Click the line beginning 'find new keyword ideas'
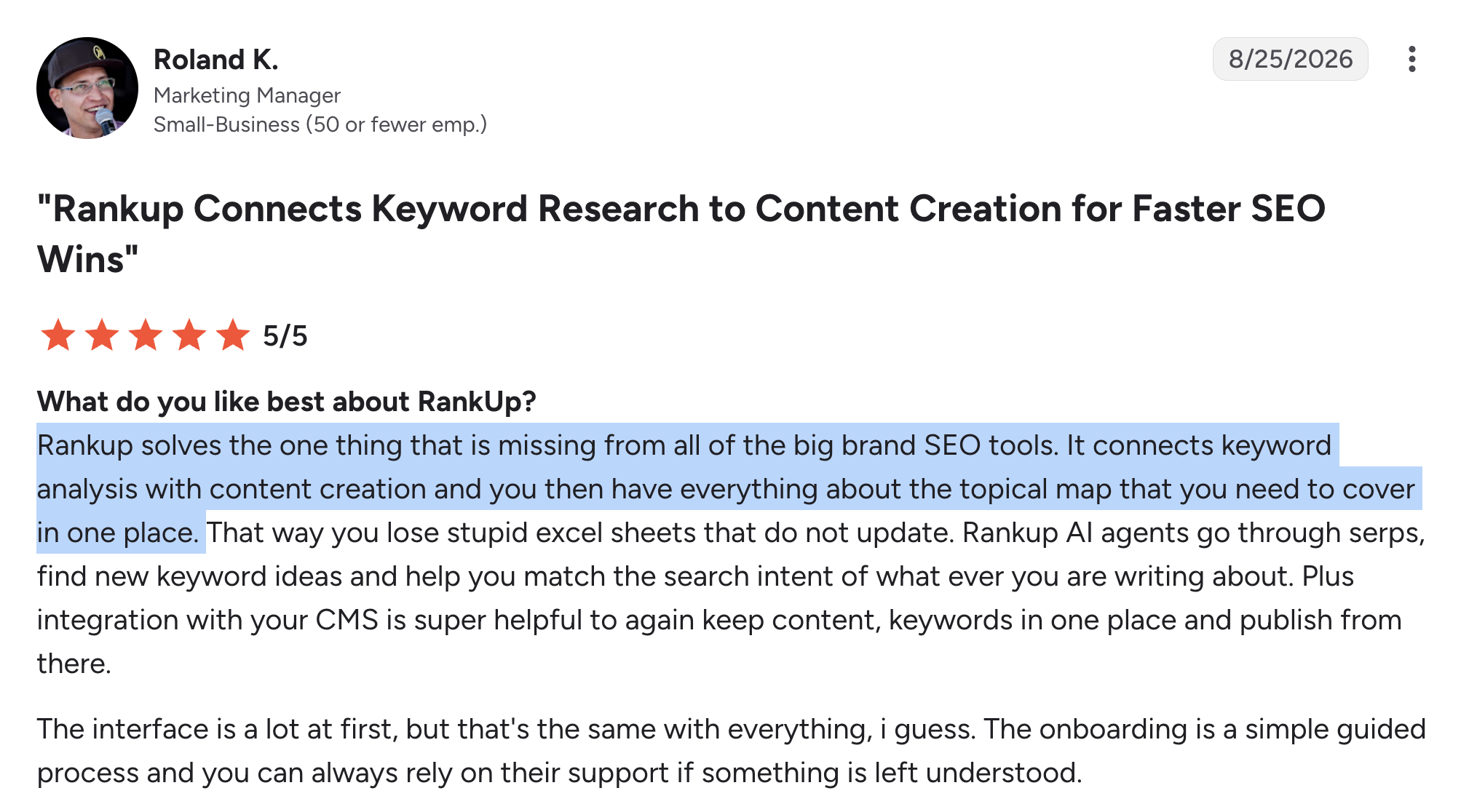This screenshot has width=1469, height=812. pos(695,576)
